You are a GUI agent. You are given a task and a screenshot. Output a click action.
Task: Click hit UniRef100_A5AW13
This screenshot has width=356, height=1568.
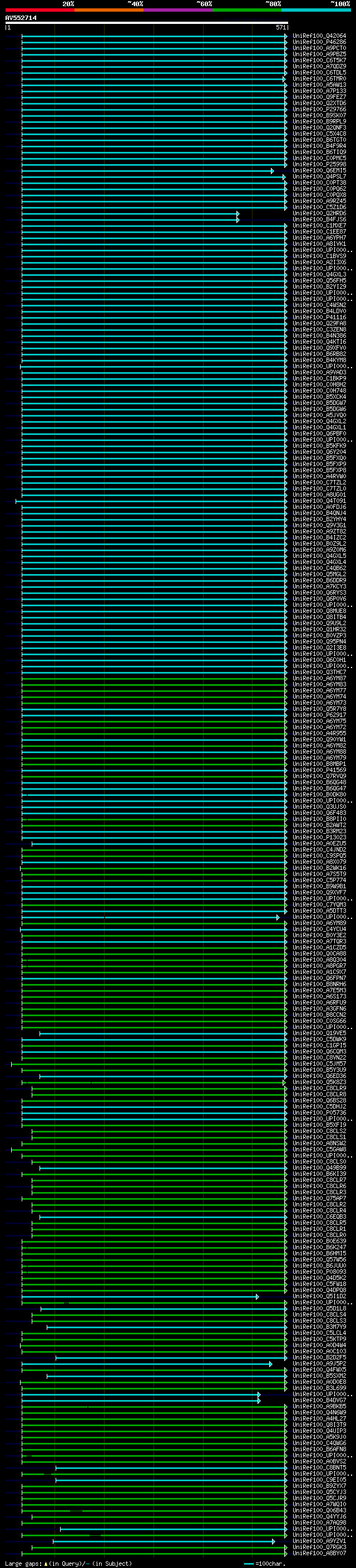(x=319, y=85)
